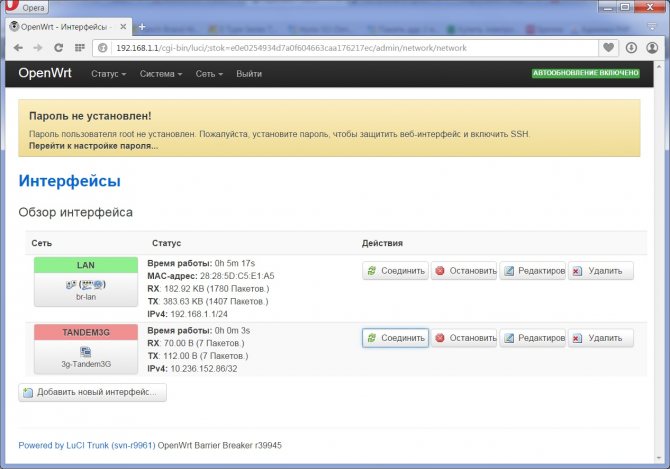Open the user account icon
Image resolution: width=670 pixels, height=469 pixels.
pyautogui.click(x=652, y=48)
